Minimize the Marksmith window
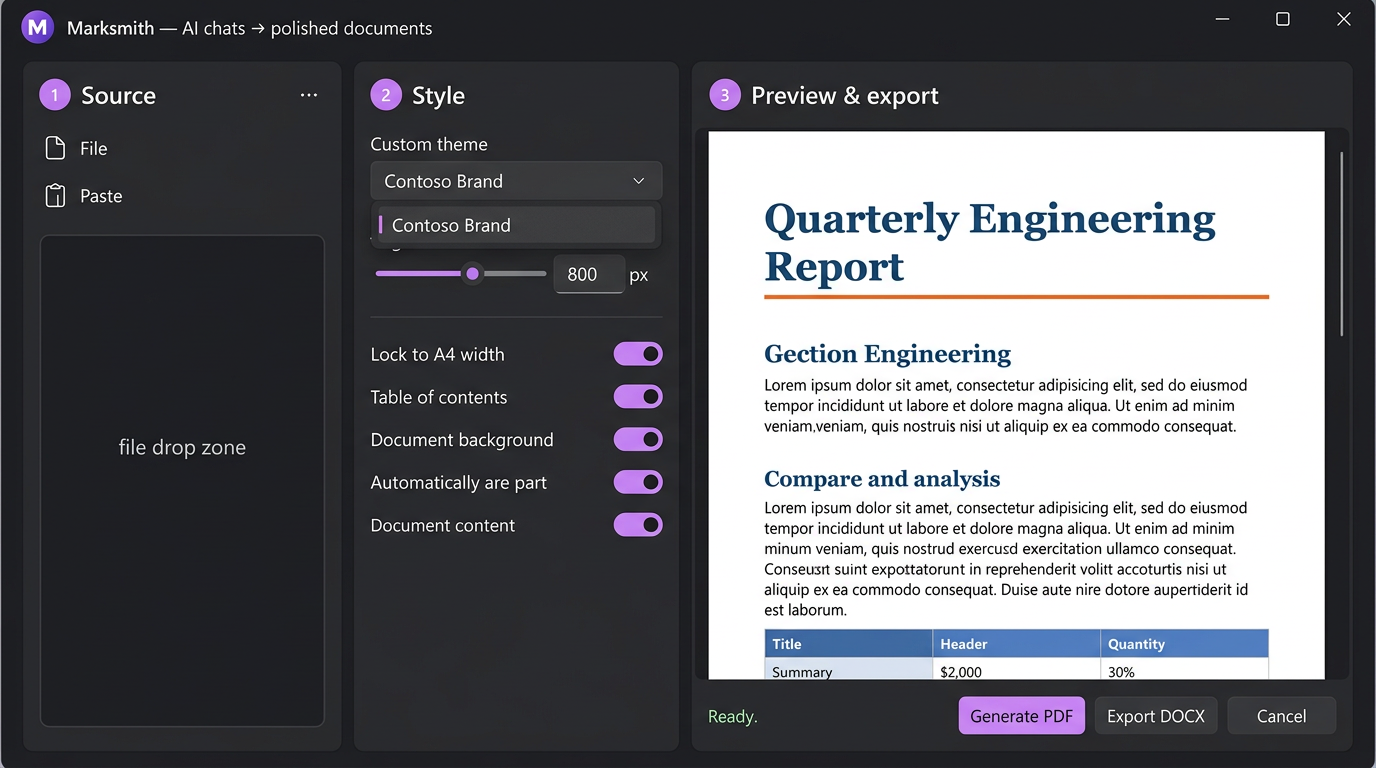 (x=1222, y=19)
